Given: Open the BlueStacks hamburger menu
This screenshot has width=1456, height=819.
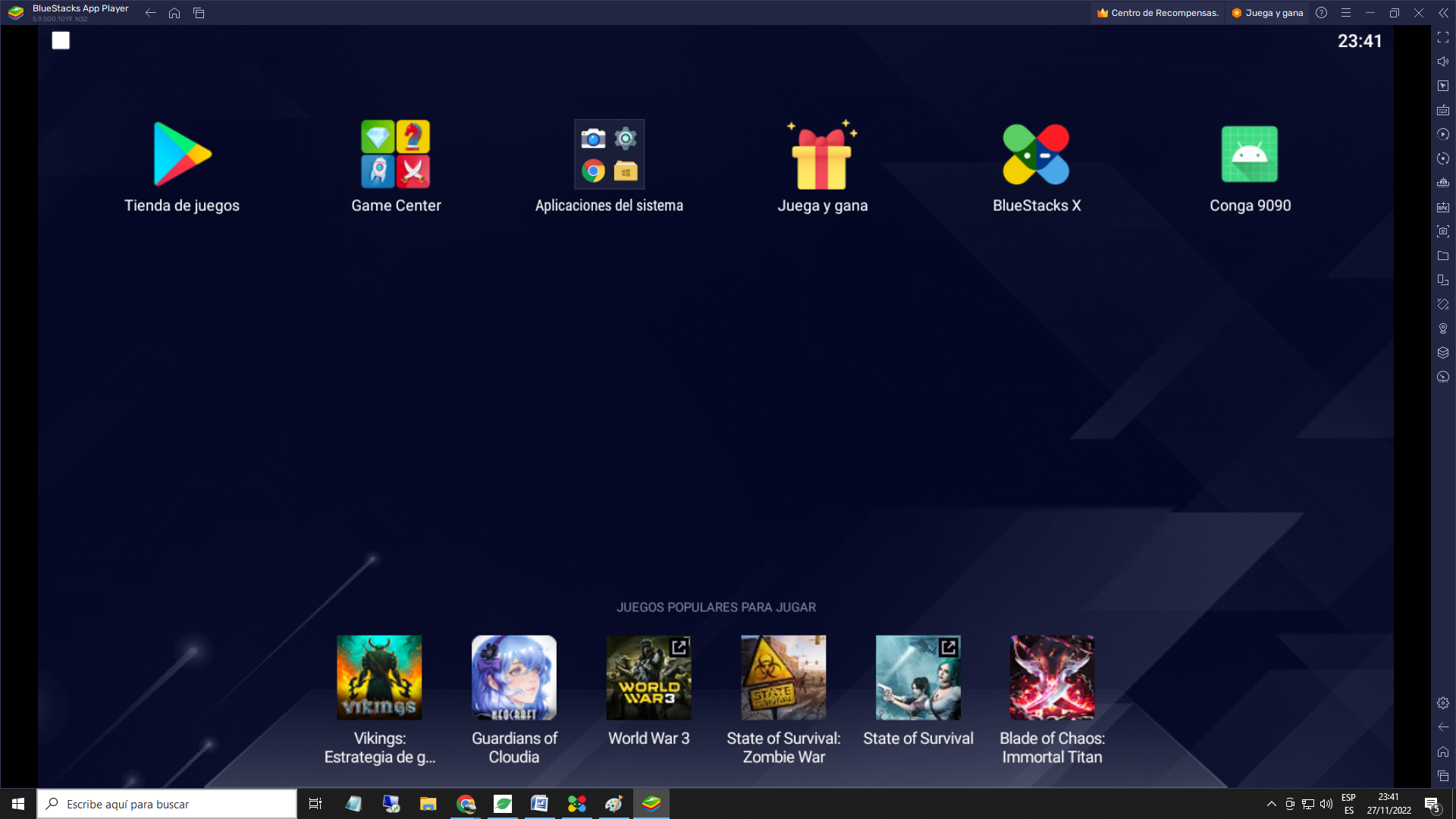Looking at the screenshot, I should tap(1346, 13).
